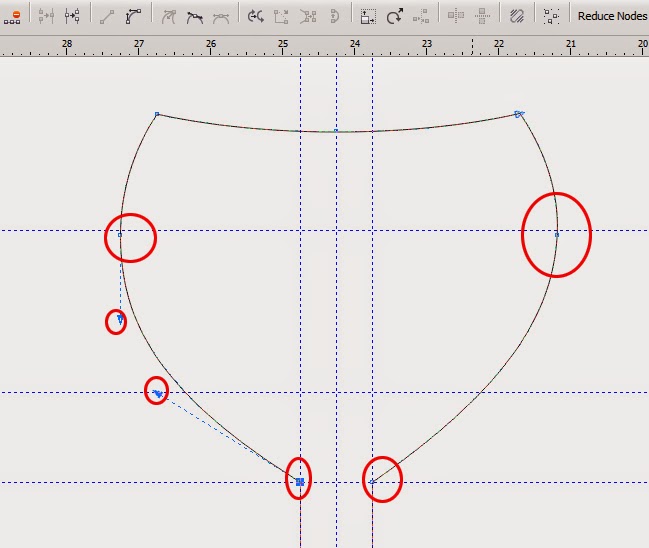Make the node a Cusp node
This screenshot has width=649, height=548.
[168, 17]
